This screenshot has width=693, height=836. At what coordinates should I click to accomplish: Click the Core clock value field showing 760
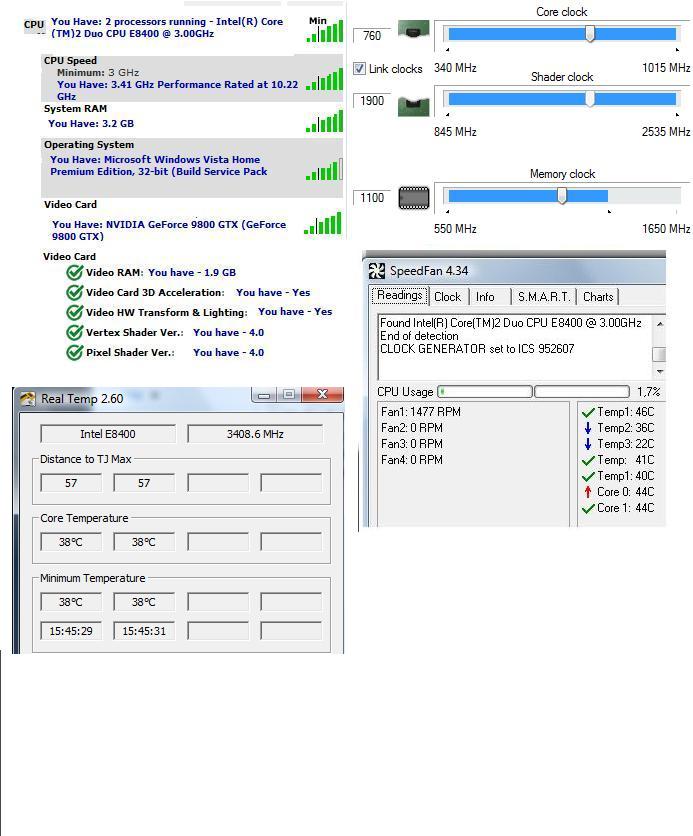pos(372,36)
